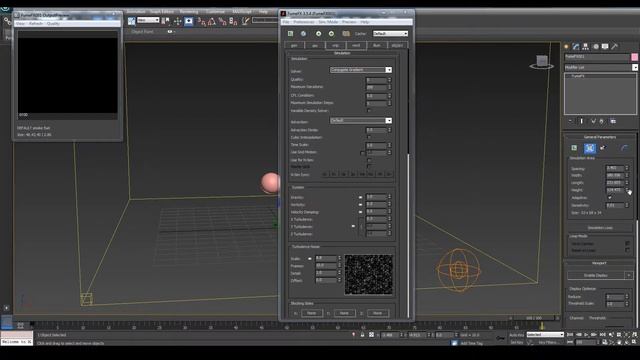Switch to the sim tab in FumeFX
The height and width of the screenshot is (360, 640).
[336, 45]
